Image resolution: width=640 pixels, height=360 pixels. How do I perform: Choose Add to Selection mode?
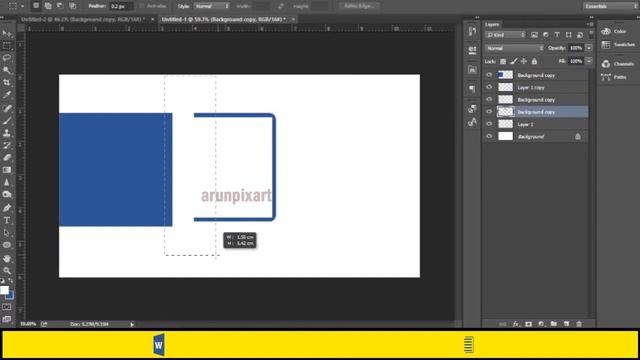tap(48, 6)
